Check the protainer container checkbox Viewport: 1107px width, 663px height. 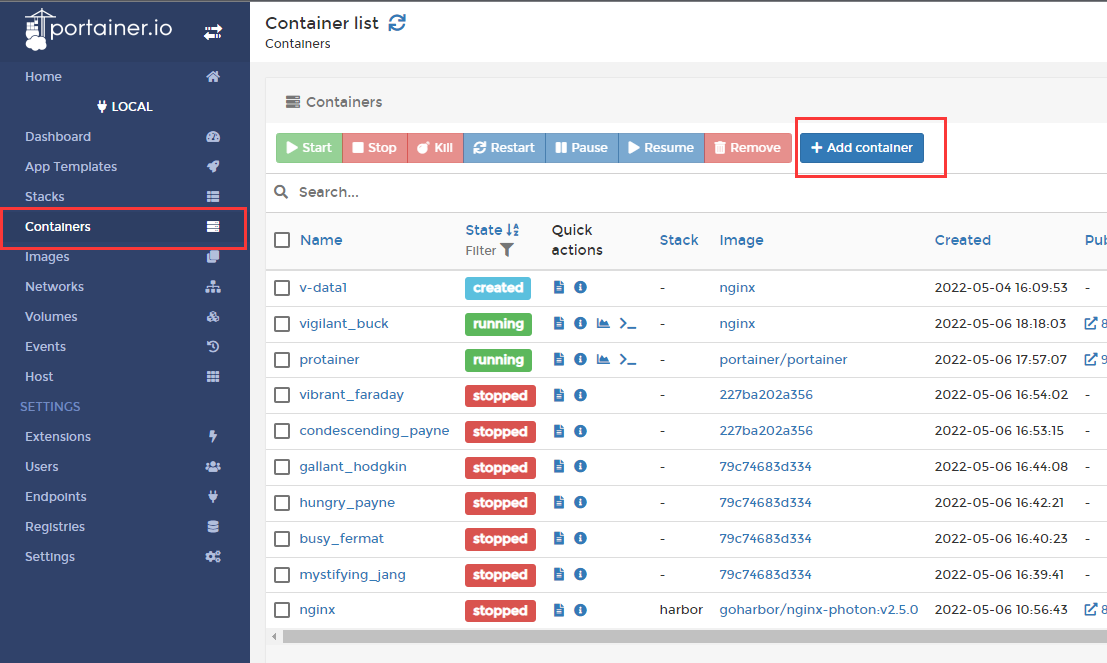(282, 360)
